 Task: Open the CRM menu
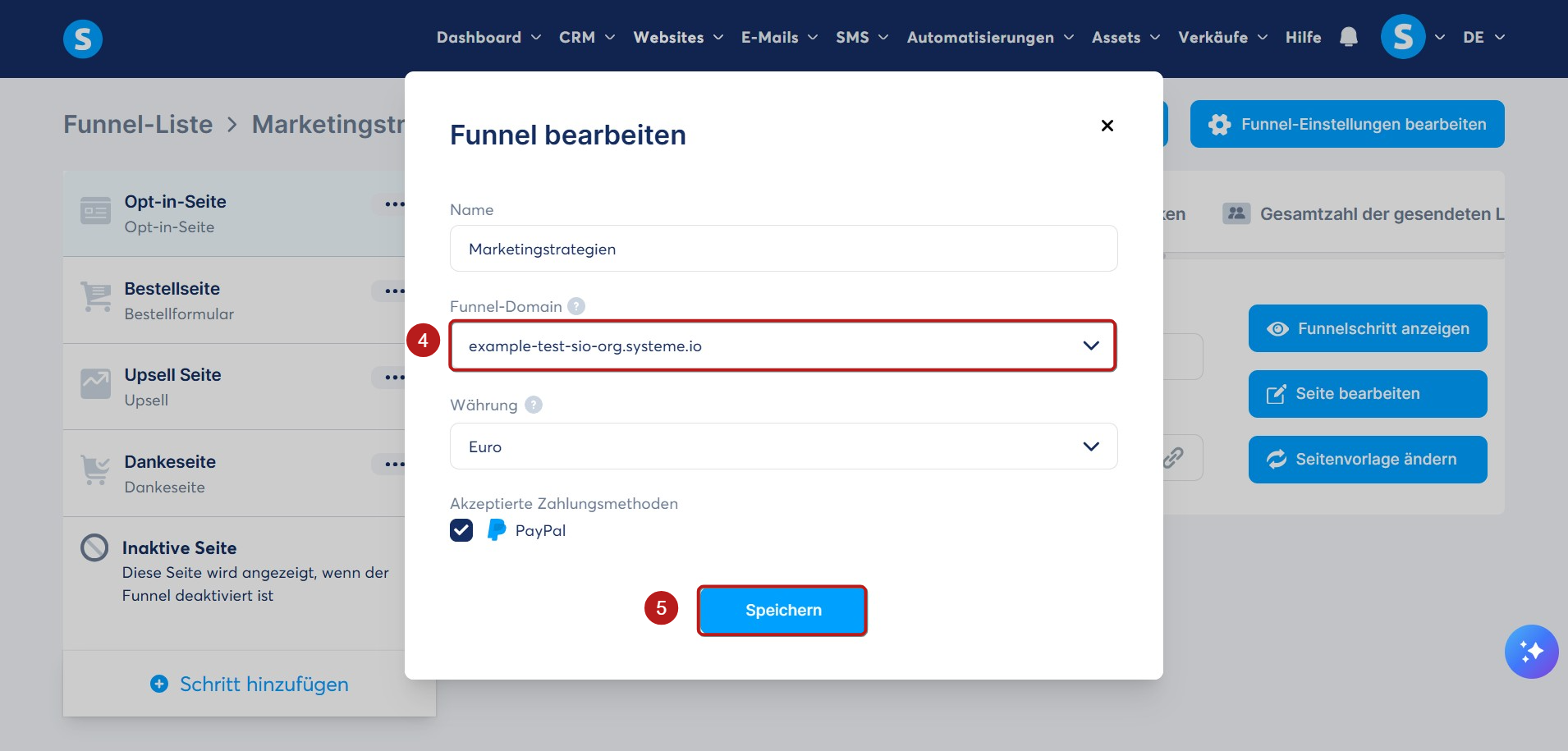[587, 38]
